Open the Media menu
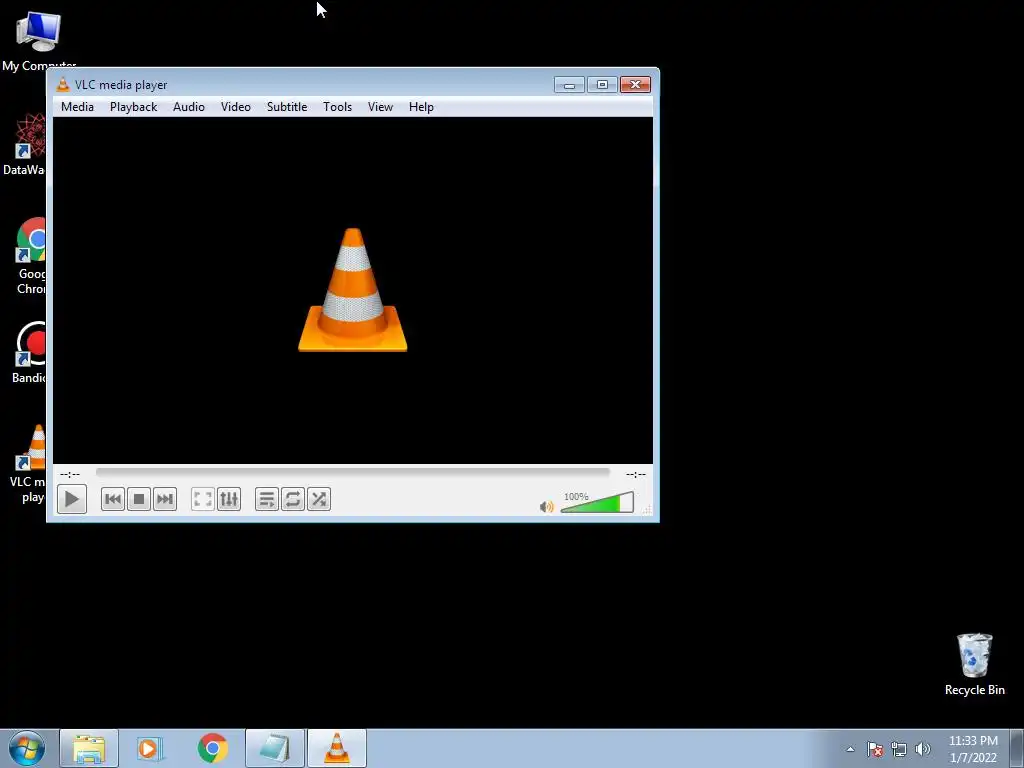 [x=77, y=107]
